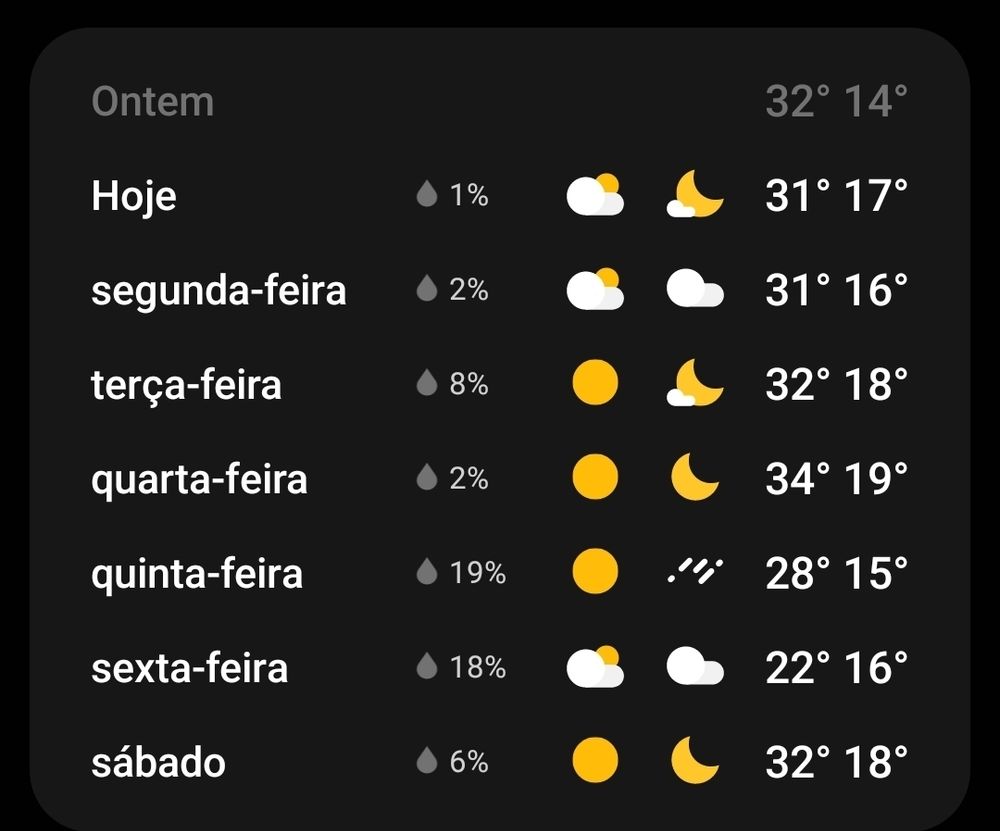Viewport: 1000px width, 831px height.
Task: Tap the cloudy moon night icon for Hoje
Action: [x=695, y=195]
